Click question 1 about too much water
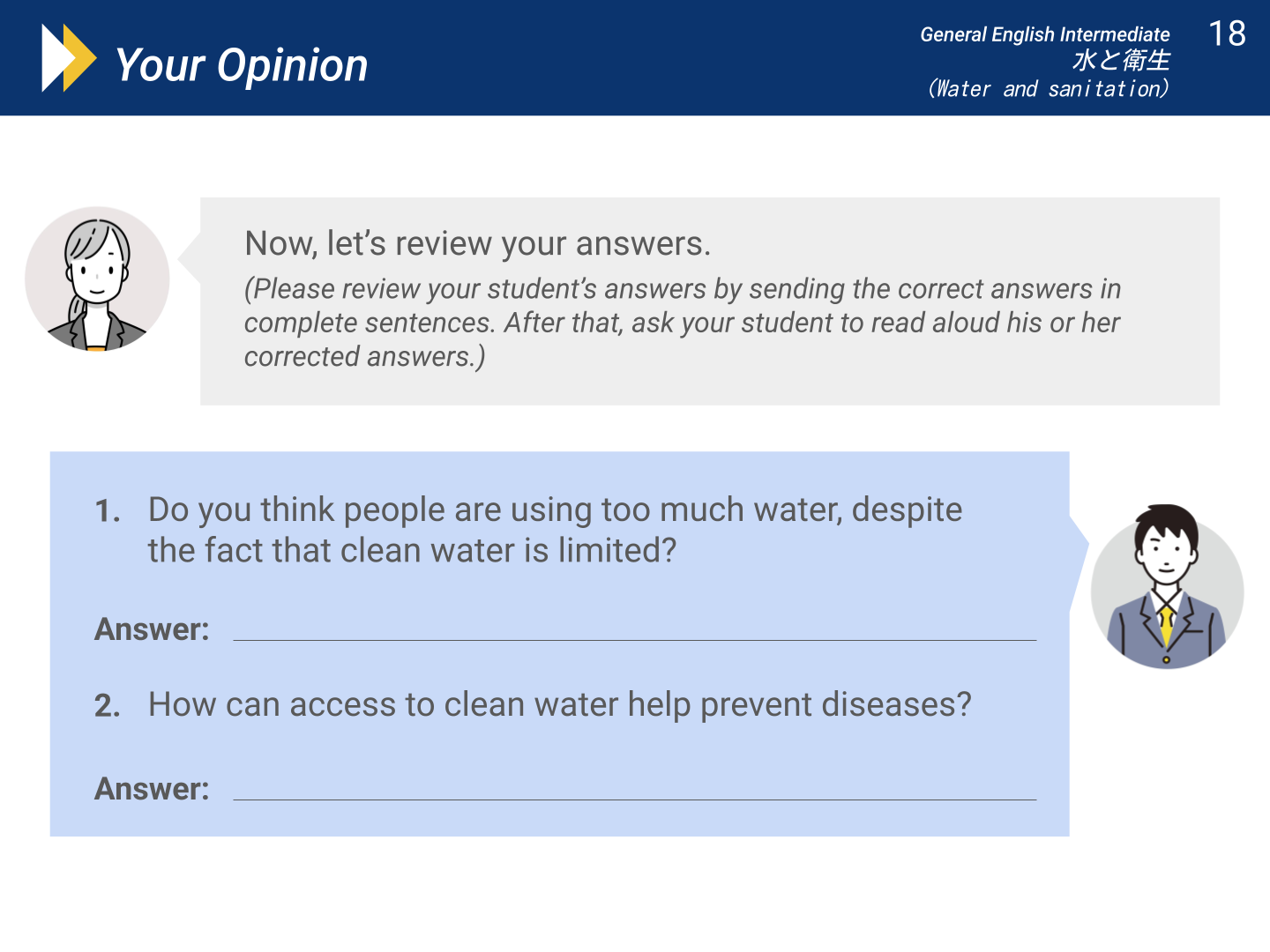This screenshot has height=952, width=1270. point(555,530)
